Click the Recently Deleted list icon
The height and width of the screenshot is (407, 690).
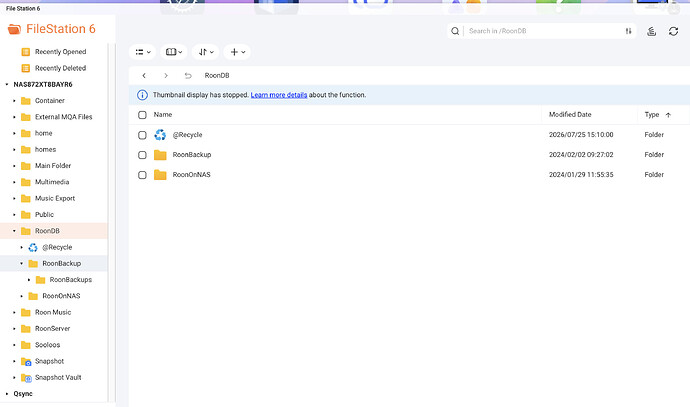click(26, 68)
